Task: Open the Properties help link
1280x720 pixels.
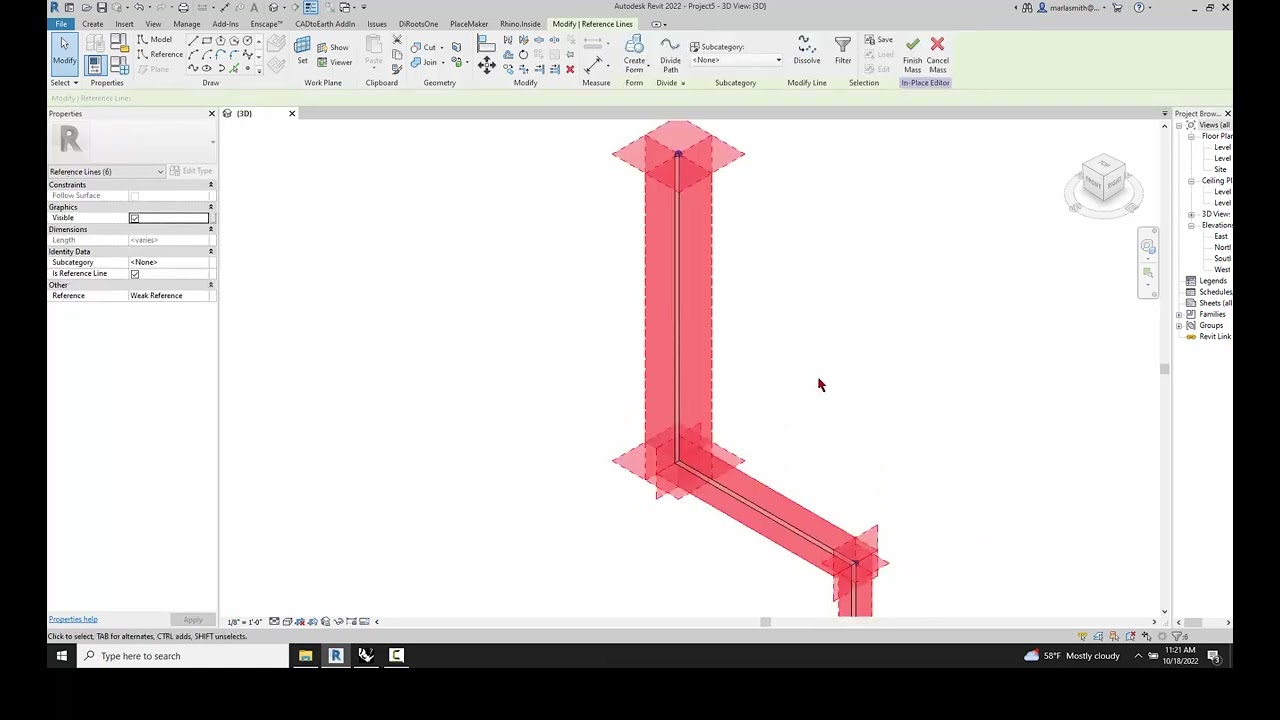Action: point(73,619)
